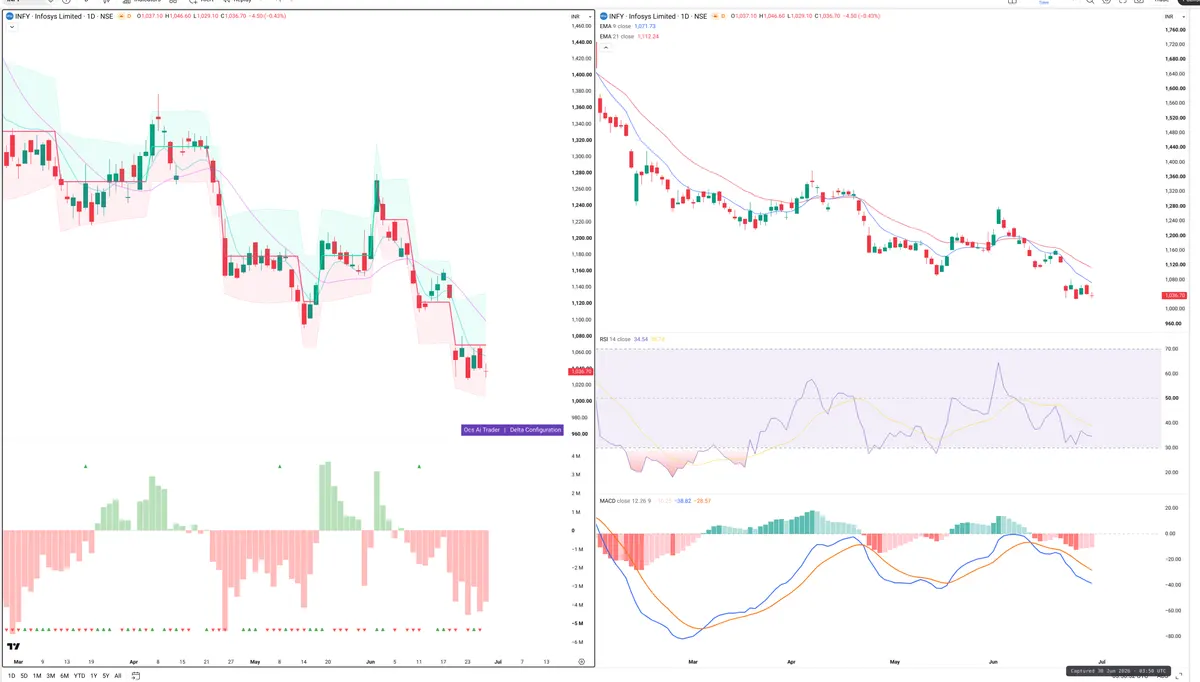Select the 3M time range
This screenshot has height=682, width=1200.
50,676
